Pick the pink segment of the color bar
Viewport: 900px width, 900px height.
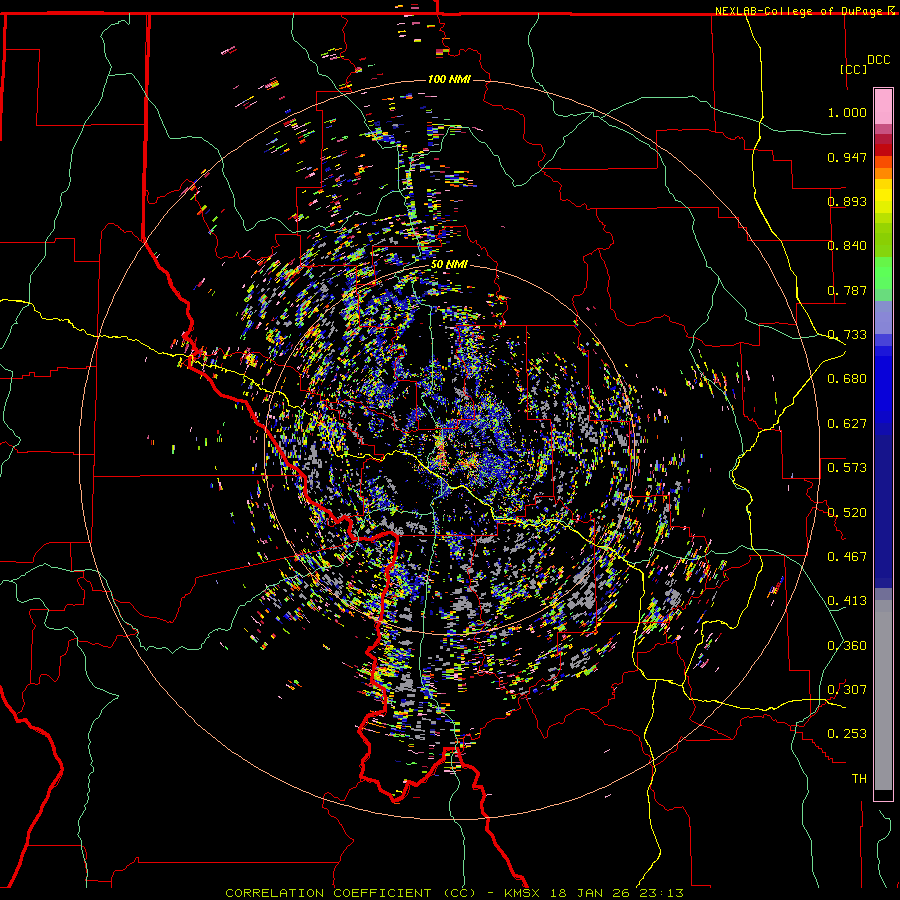883,107
